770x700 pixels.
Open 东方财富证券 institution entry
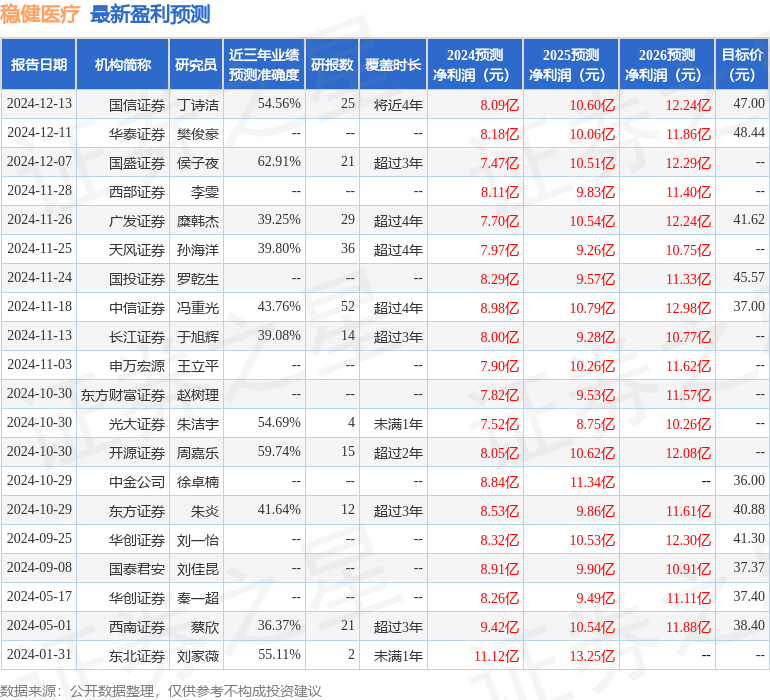pyautogui.click(x=123, y=395)
